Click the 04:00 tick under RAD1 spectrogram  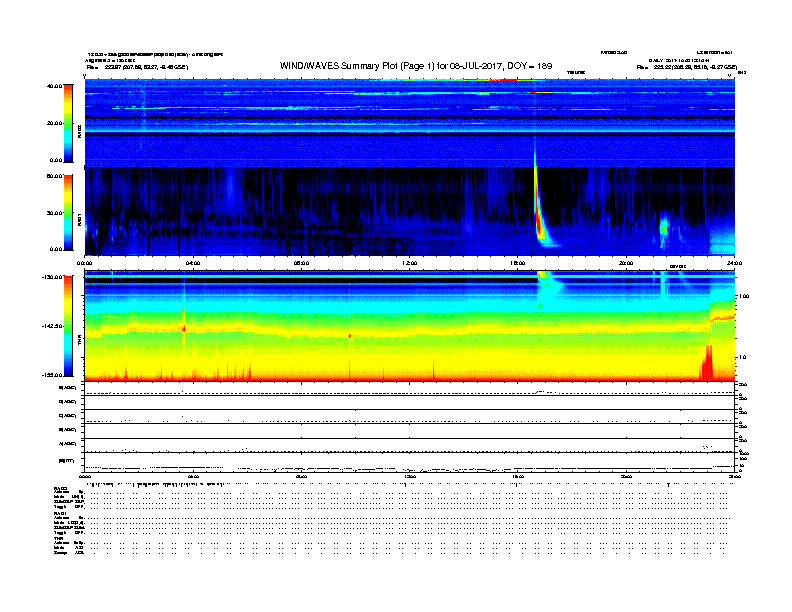[x=193, y=263]
